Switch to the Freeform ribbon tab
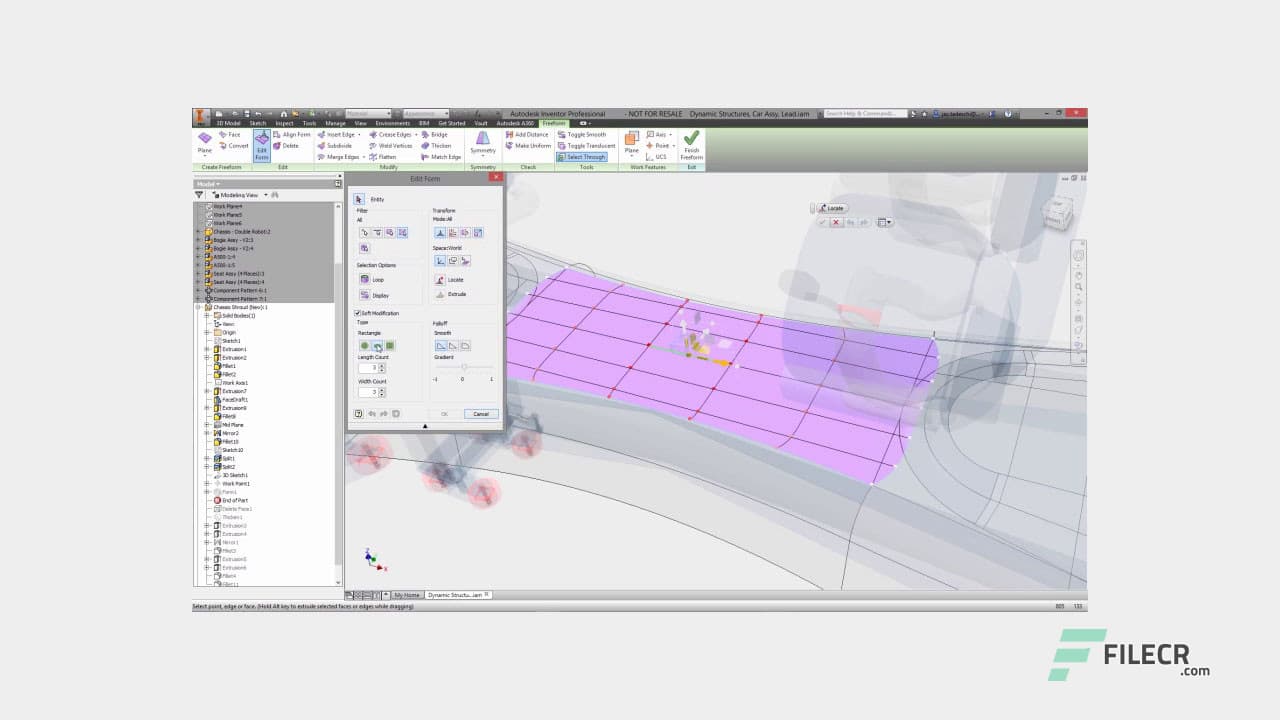Screen dimensions: 1280x720 pos(552,124)
